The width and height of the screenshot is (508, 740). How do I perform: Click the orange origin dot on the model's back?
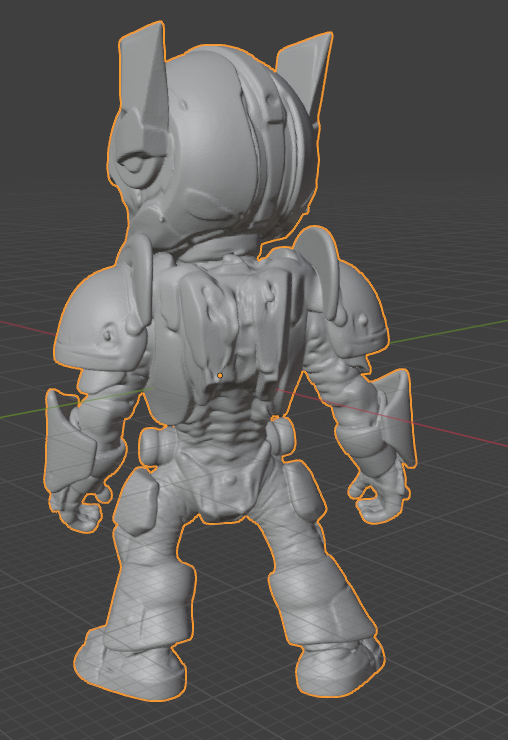(220, 375)
